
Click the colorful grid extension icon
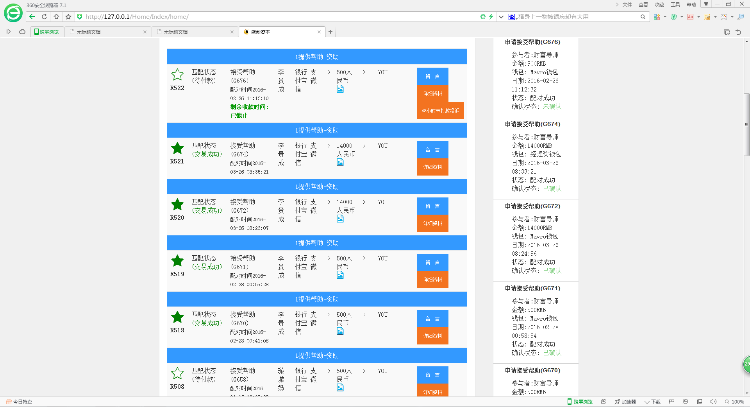click(x=657, y=17)
